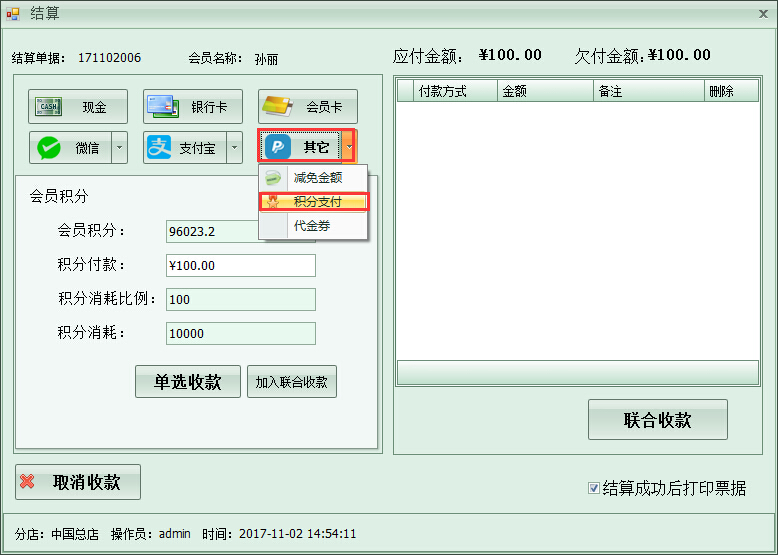Select the 银行卡 payment label
Image resolution: width=778 pixels, height=555 pixels.
click(209, 107)
